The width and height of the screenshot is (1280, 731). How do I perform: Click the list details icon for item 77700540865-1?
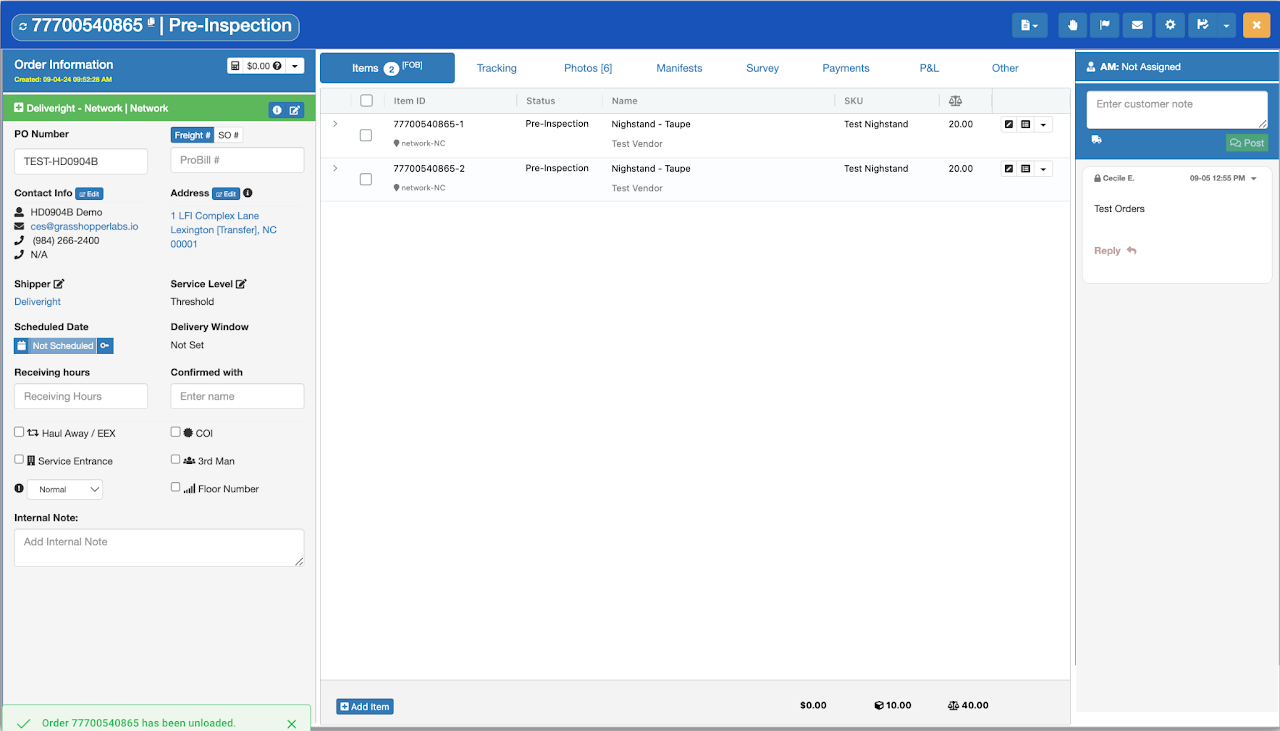[1026, 125]
